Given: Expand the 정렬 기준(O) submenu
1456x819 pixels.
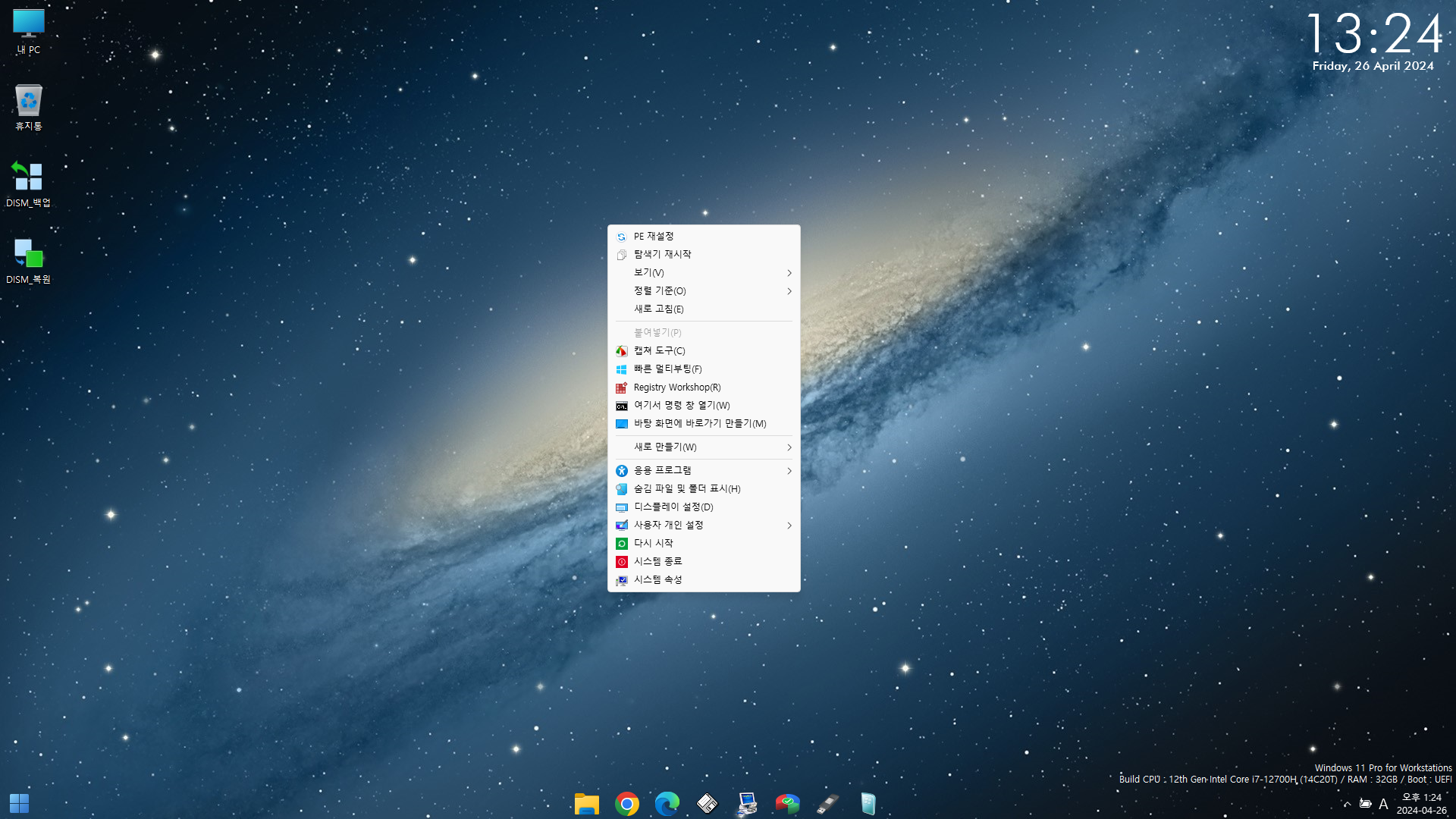Looking at the screenshot, I should coord(704,291).
